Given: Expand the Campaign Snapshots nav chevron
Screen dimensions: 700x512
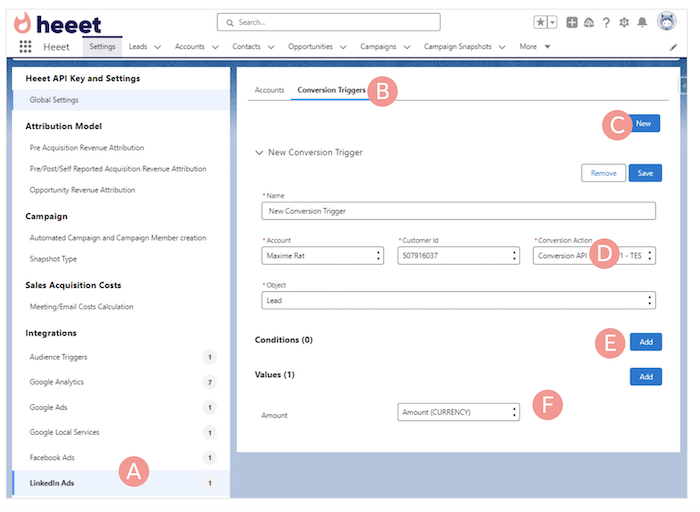Looking at the screenshot, I should tap(502, 47).
